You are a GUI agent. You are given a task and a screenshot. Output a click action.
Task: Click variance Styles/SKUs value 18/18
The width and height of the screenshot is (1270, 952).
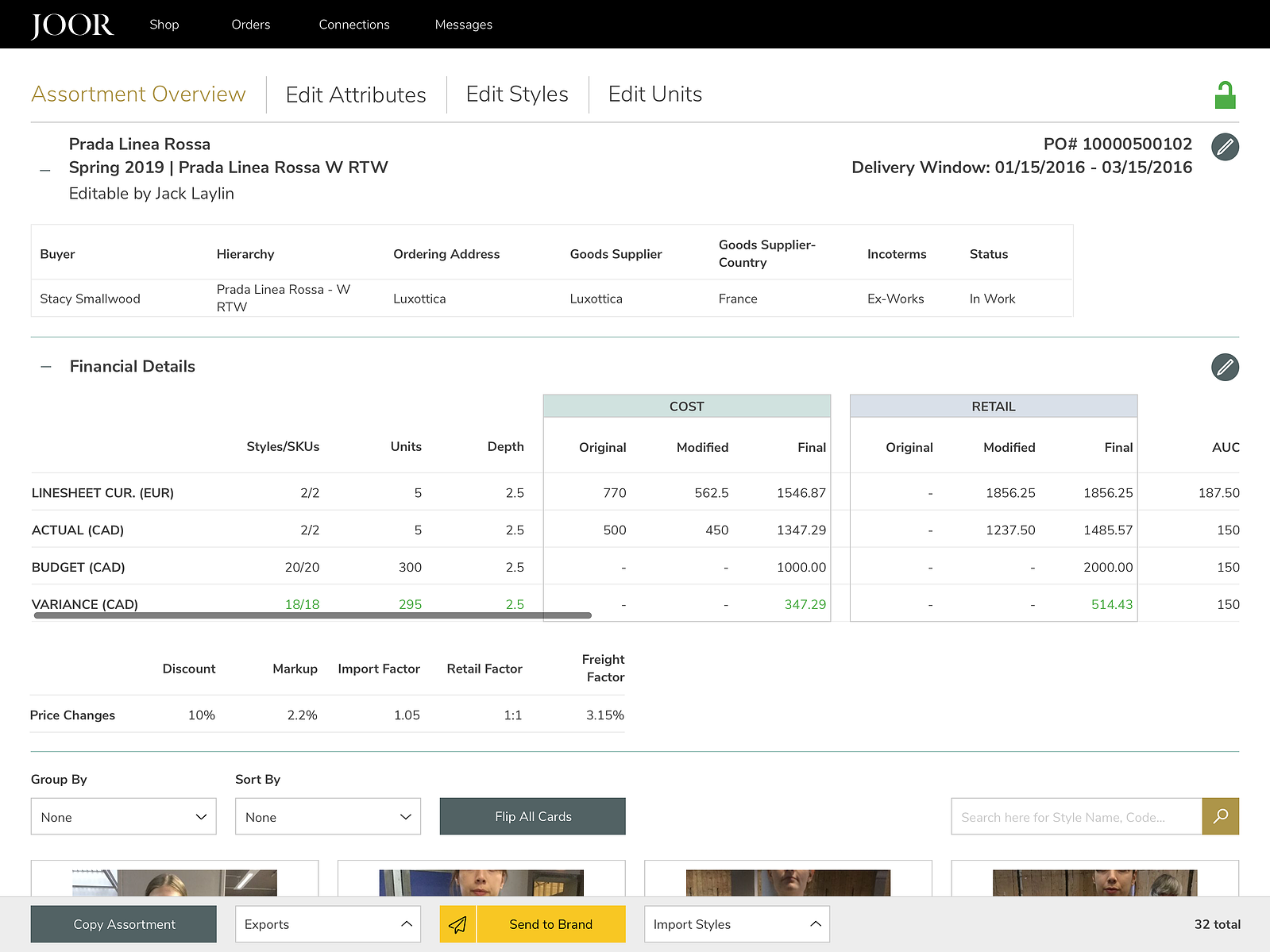[302, 604]
